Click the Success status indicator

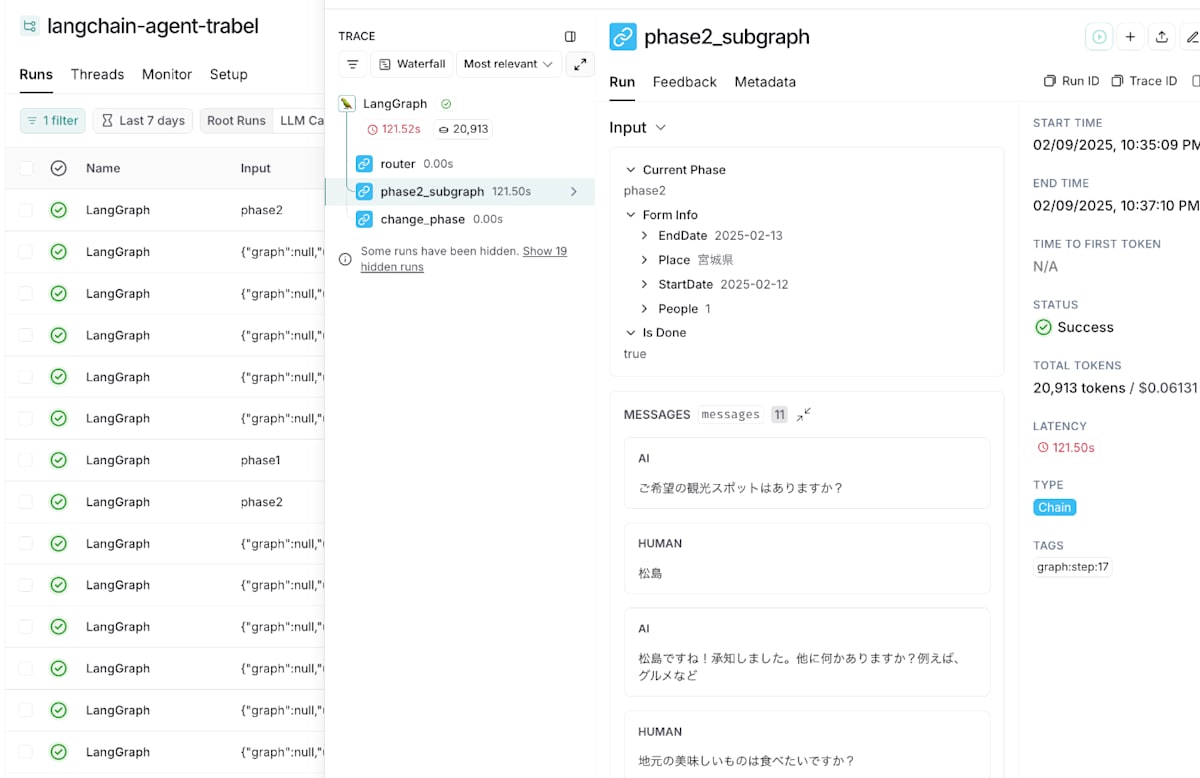click(1073, 327)
